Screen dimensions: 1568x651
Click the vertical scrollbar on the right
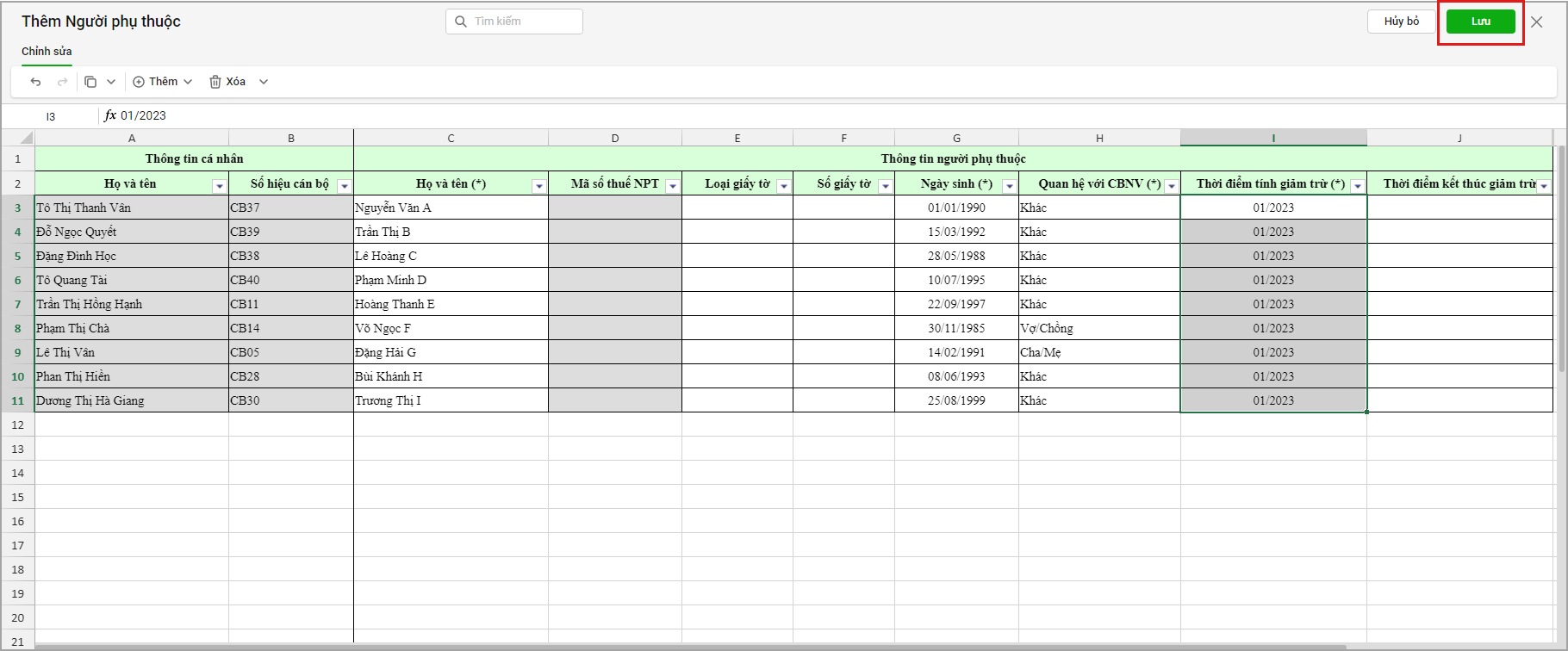click(x=1561, y=258)
